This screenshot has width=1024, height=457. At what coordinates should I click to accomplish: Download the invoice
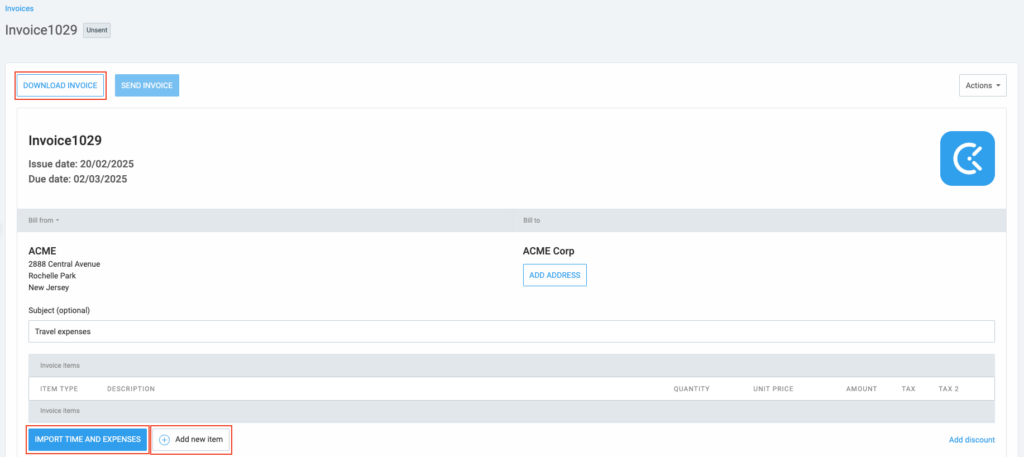pyautogui.click(x=60, y=86)
